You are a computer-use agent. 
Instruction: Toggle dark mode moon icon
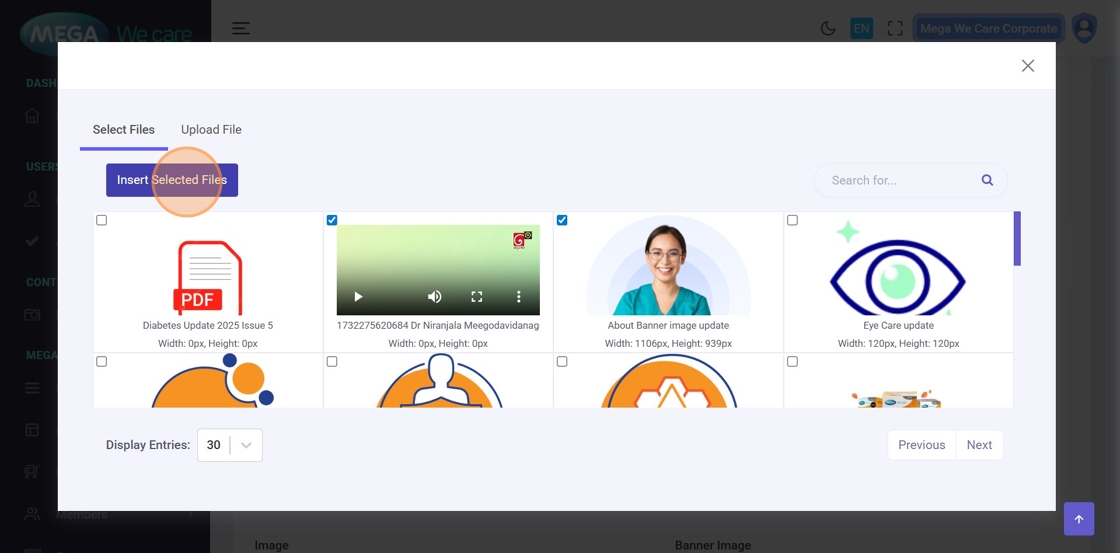(x=828, y=28)
